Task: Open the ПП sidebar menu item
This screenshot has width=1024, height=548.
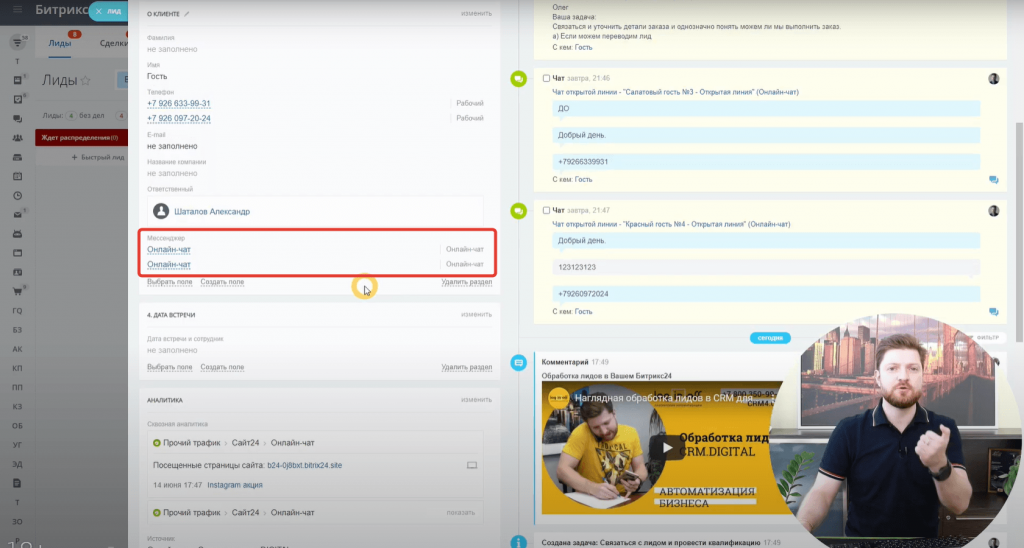Action: pyautogui.click(x=18, y=387)
